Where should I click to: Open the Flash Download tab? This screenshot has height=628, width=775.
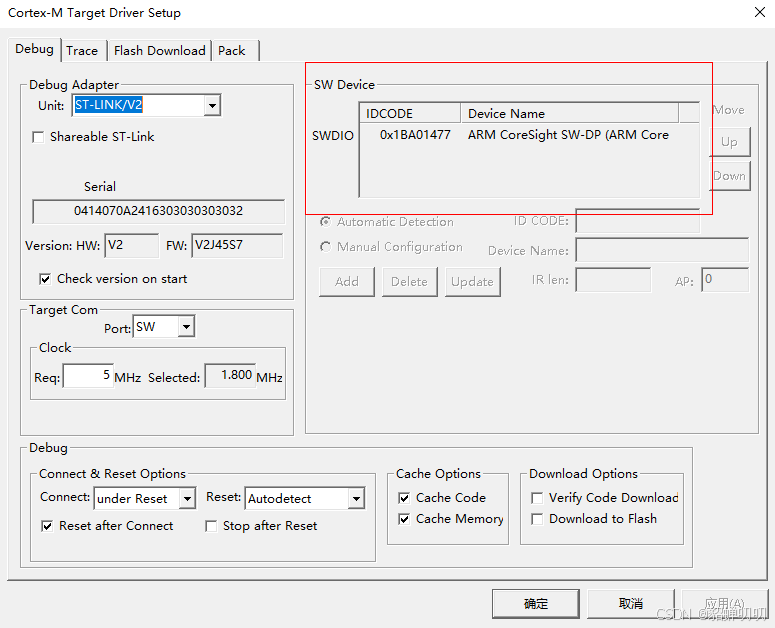click(160, 51)
